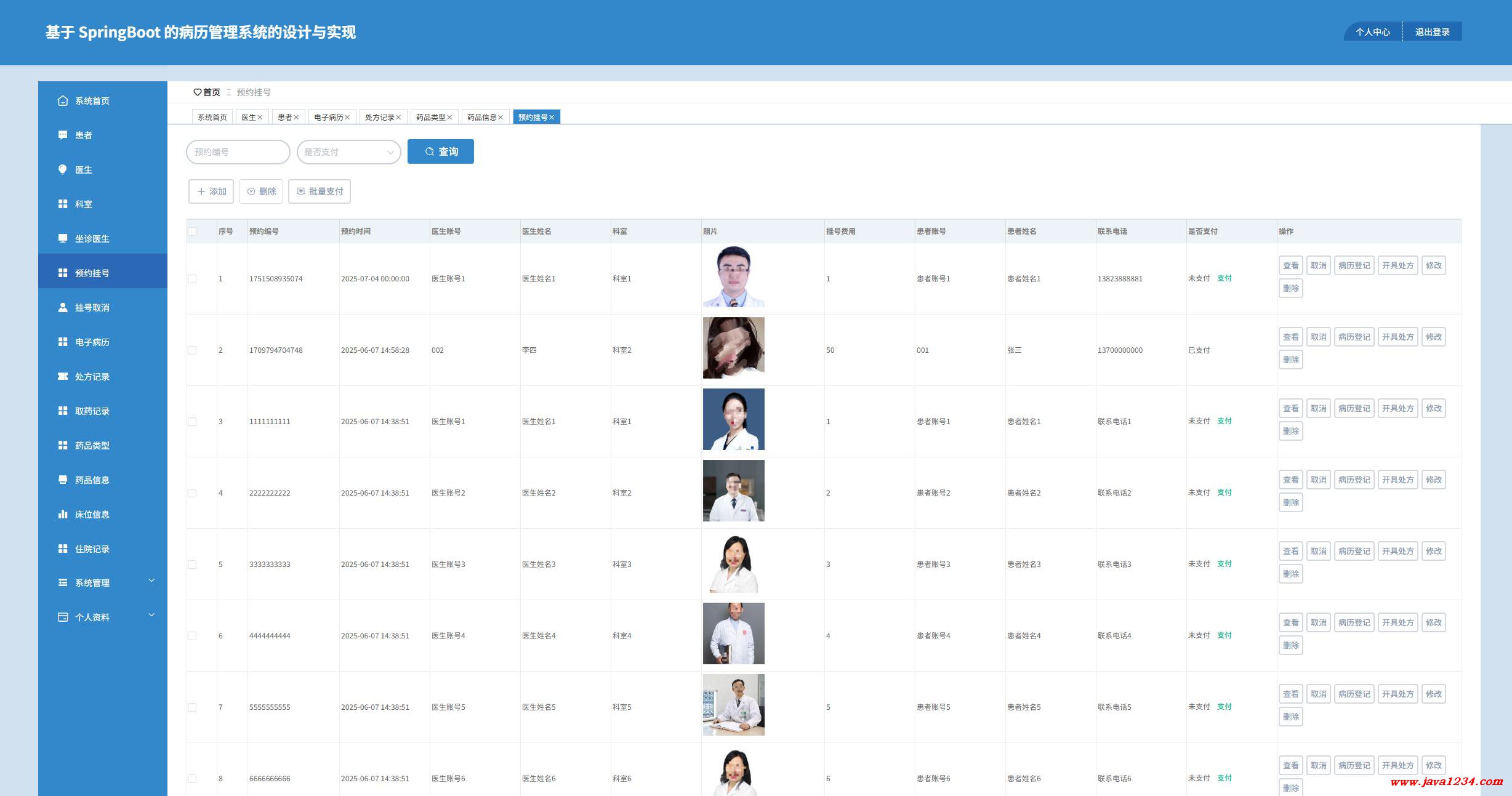
Task: Check the row with 预约编号 1709794704748
Action: [192, 350]
